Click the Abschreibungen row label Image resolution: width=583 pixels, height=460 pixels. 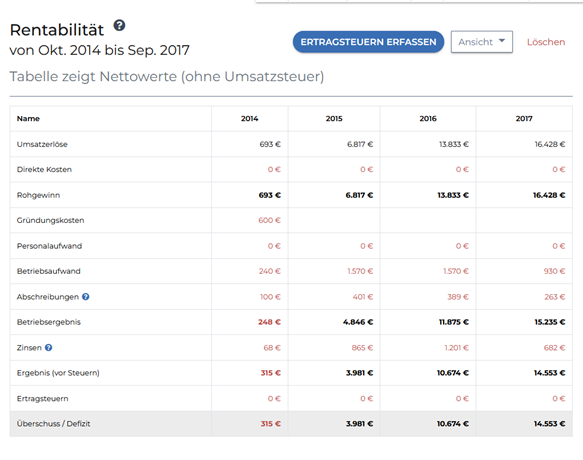[x=48, y=297]
